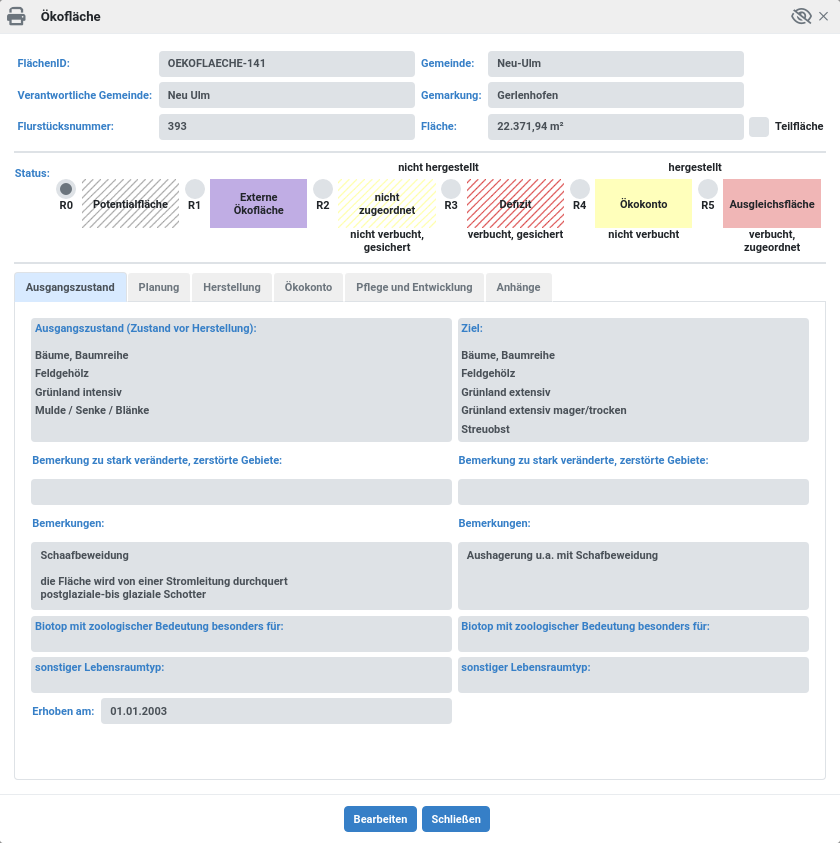Click the purple Externe Ökofläche swatch
The width and height of the screenshot is (840, 843).
point(258,203)
